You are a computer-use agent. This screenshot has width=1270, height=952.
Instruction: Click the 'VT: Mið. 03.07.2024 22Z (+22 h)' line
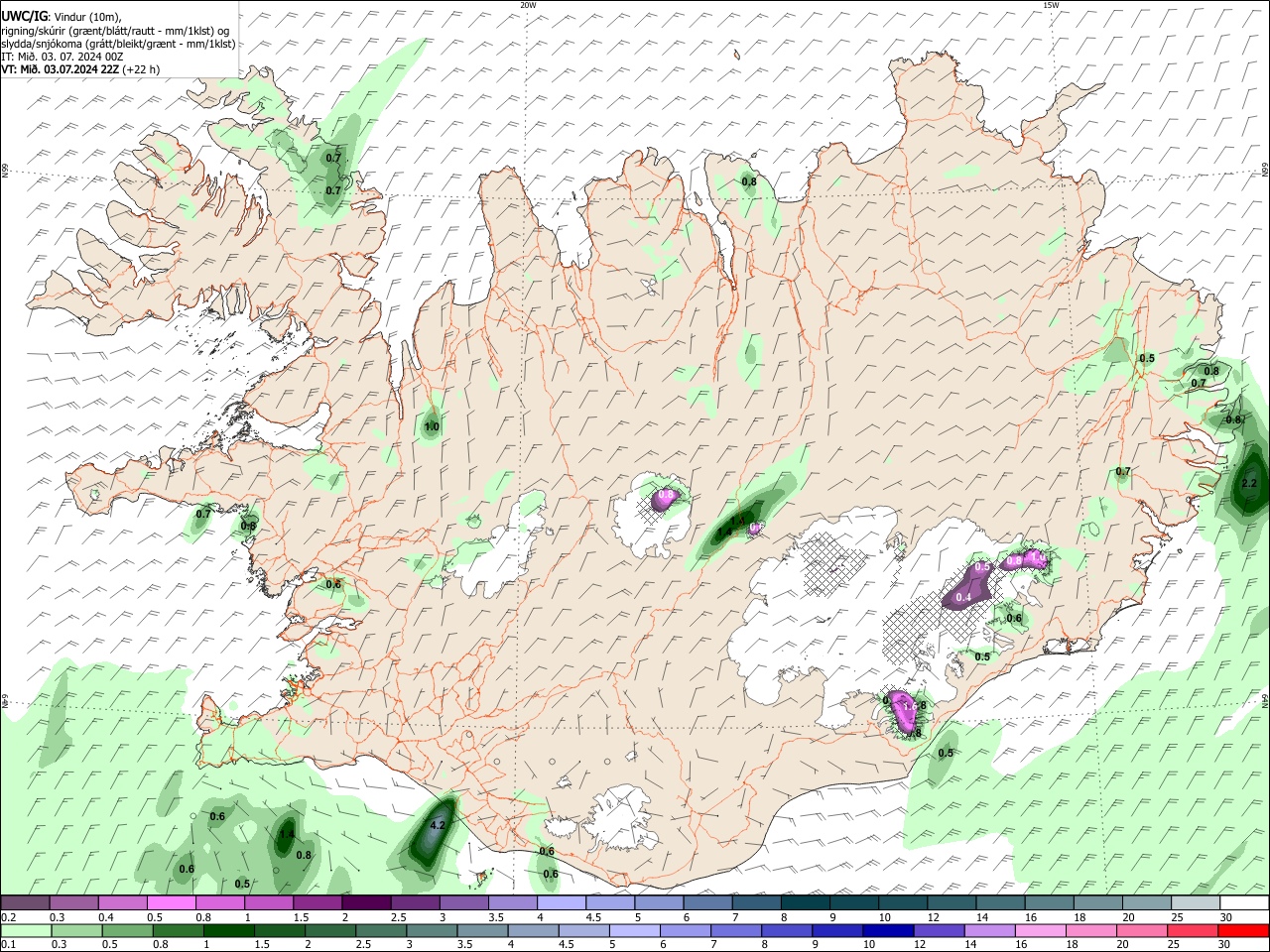click(80, 69)
